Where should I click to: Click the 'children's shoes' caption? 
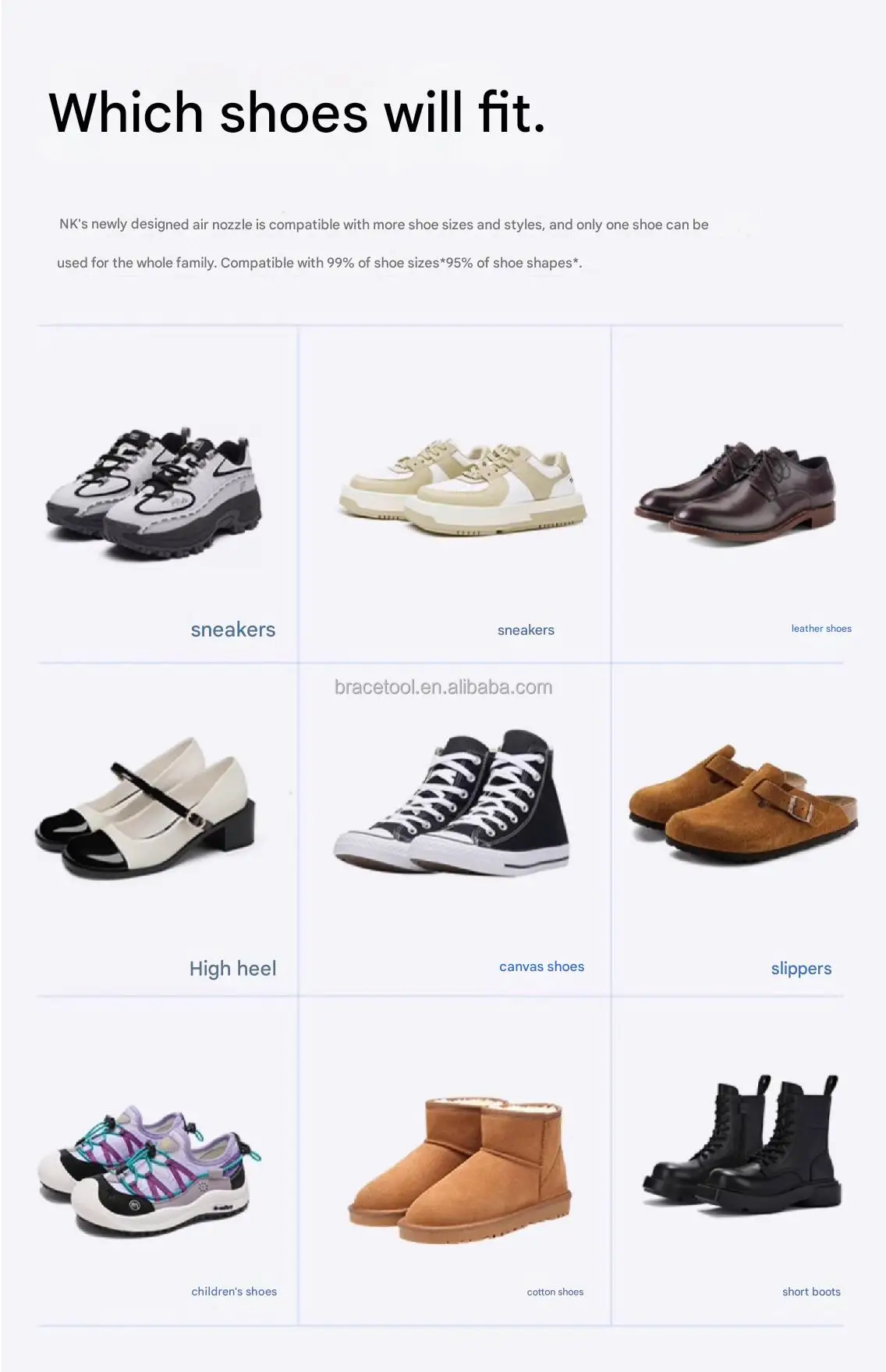pyautogui.click(x=234, y=1292)
